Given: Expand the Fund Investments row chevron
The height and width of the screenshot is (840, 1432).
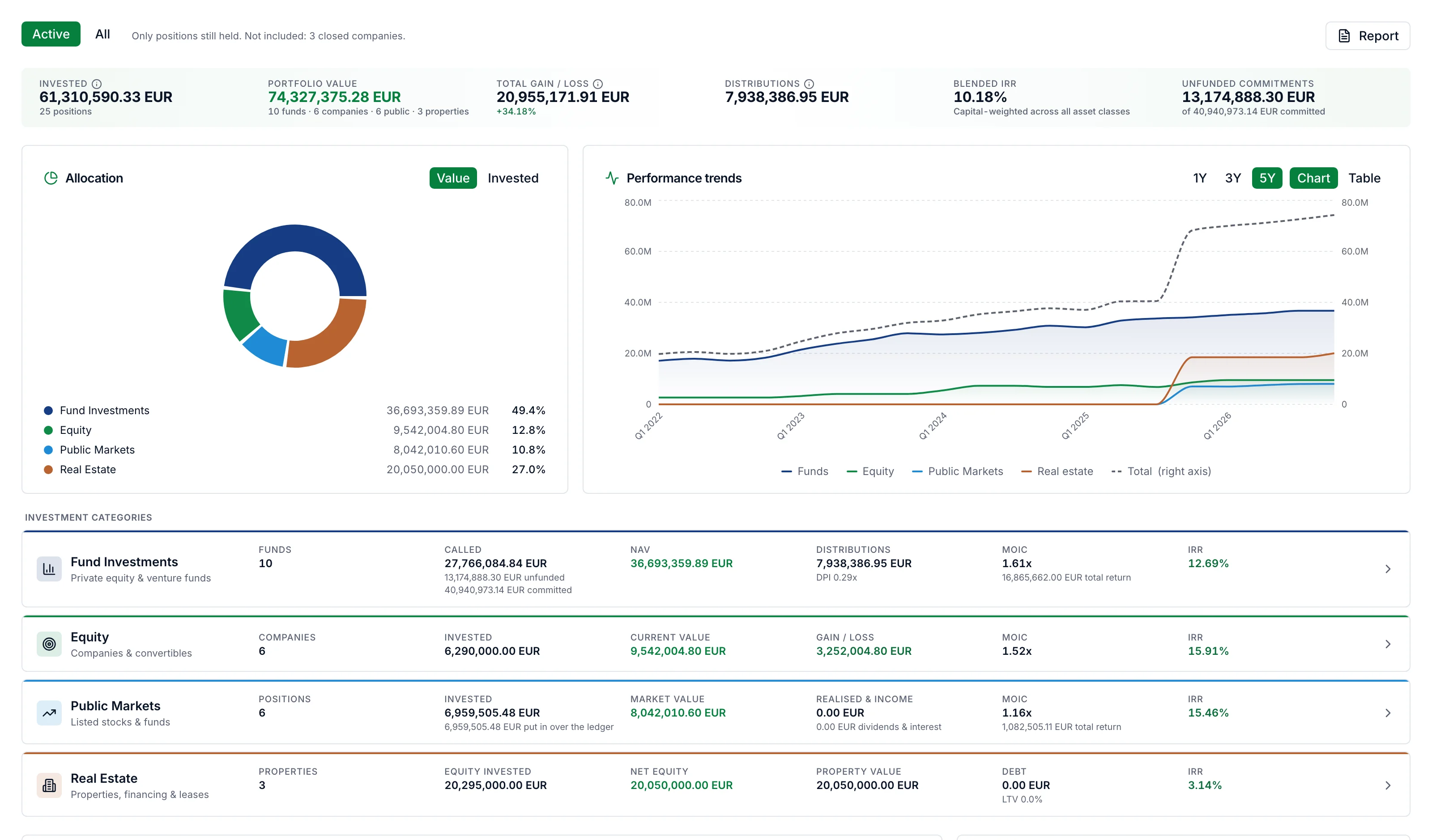Looking at the screenshot, I should (1388, 569).
